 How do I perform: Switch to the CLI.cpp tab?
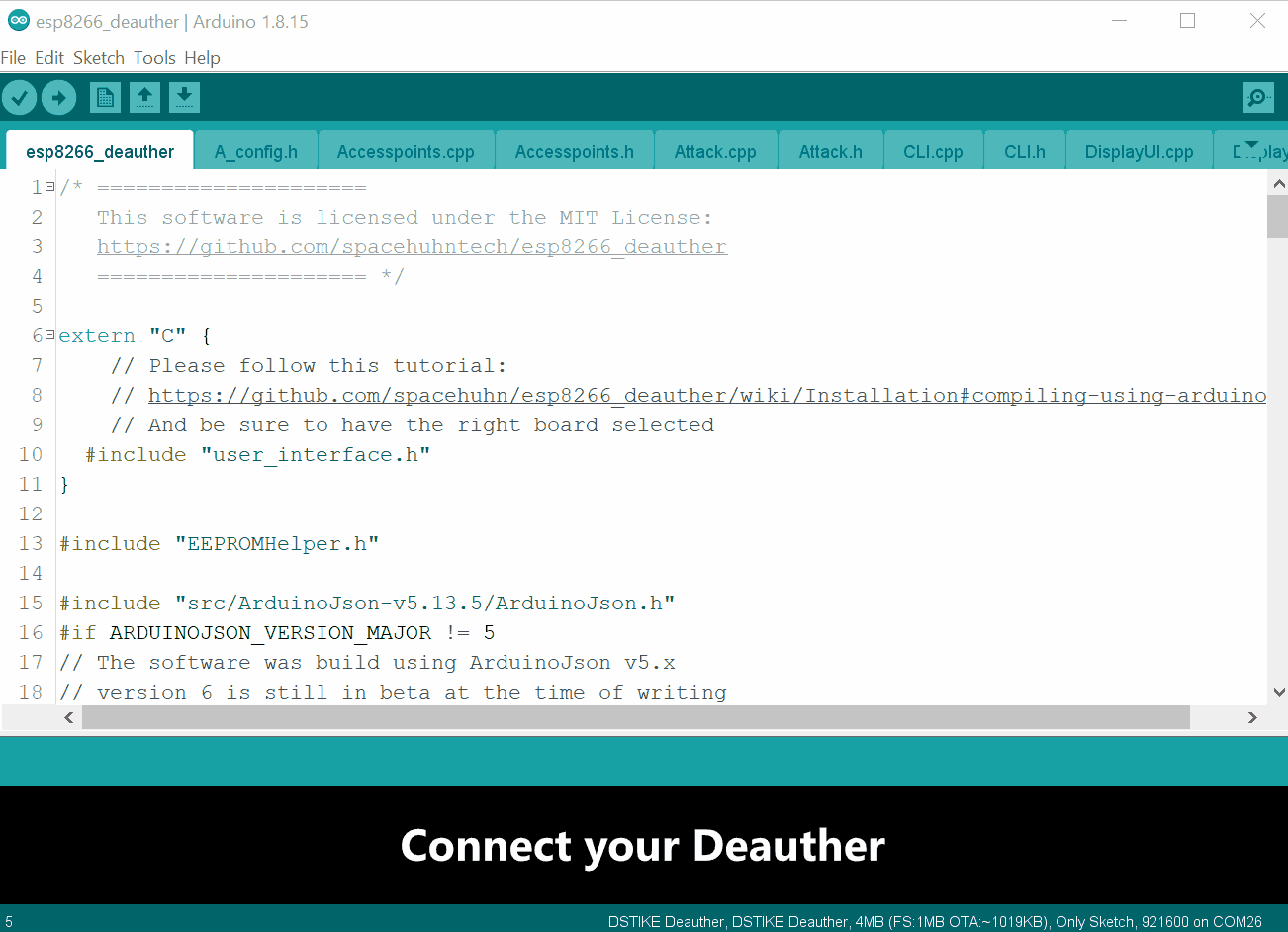point(933,151)
